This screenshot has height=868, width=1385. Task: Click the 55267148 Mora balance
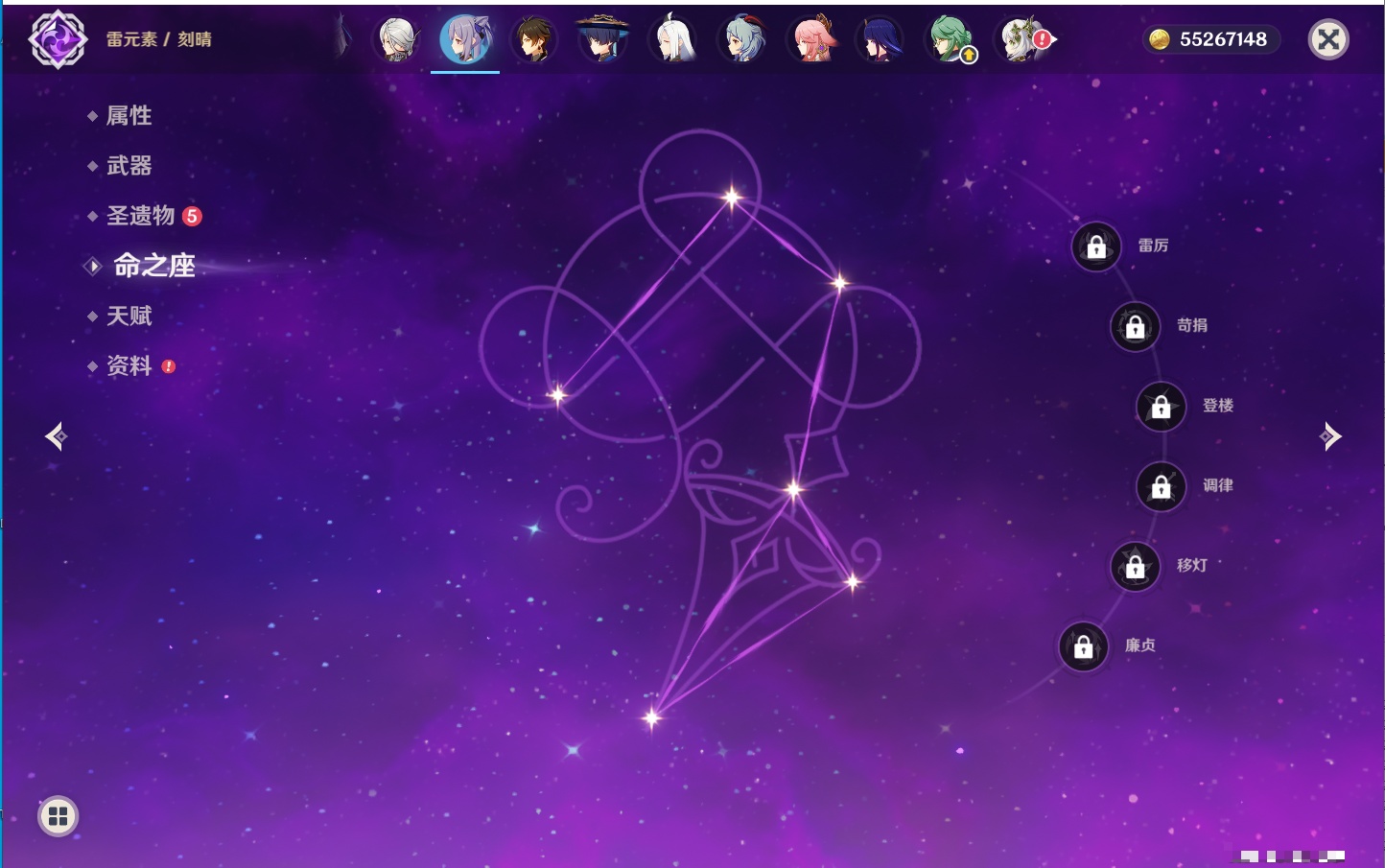click(x=1223, y=39)
